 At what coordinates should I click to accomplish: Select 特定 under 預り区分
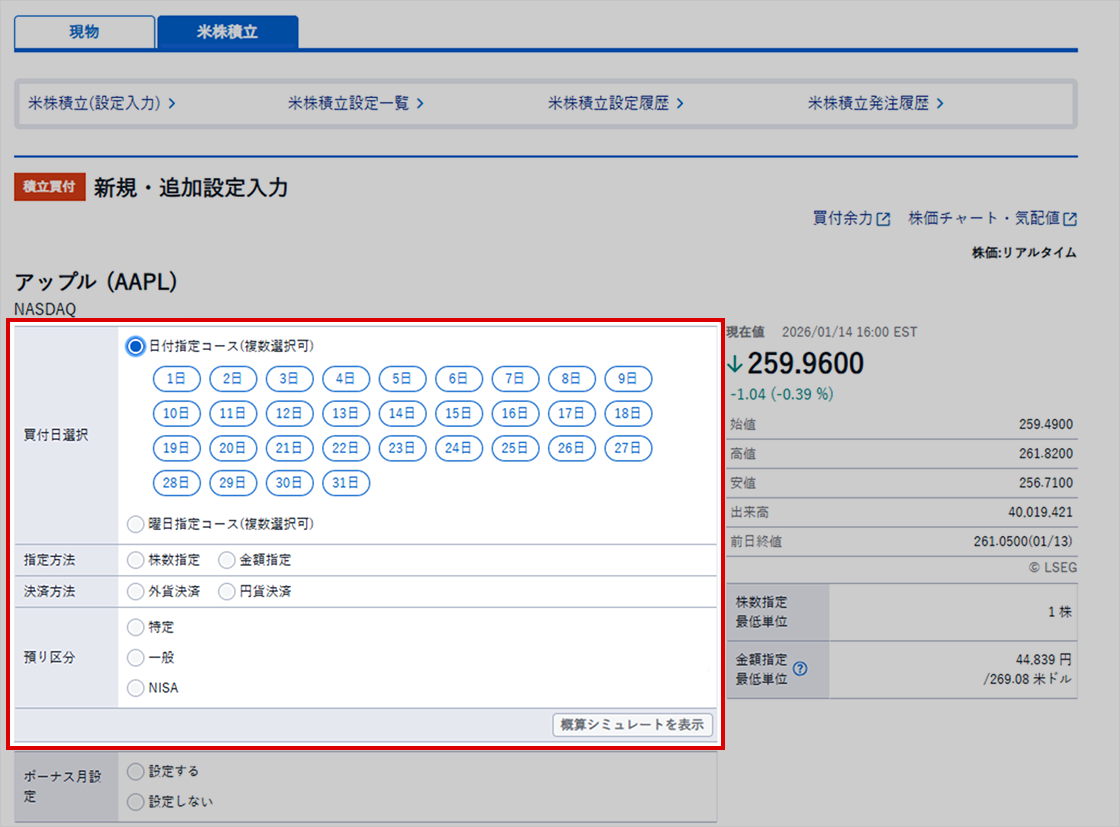click(x=135, y=627)
